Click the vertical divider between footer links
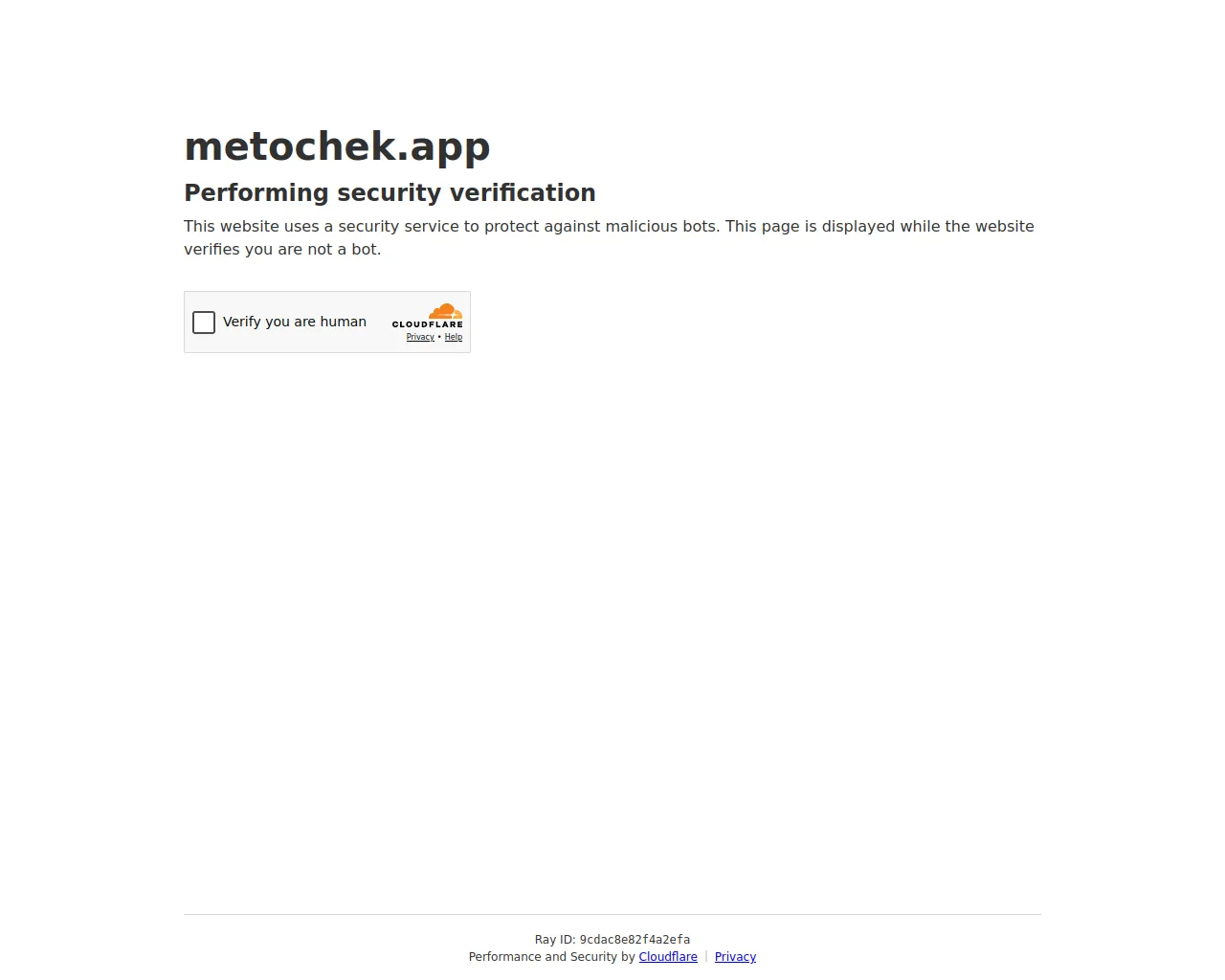Image resolution: width=1225 pixels, height=980 pixels. (x=706, y=956)
